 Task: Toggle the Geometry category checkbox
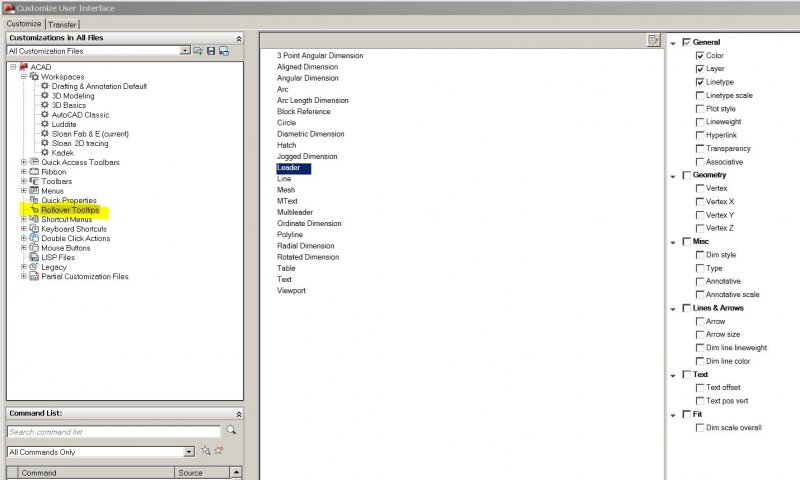tap(687, 175)
